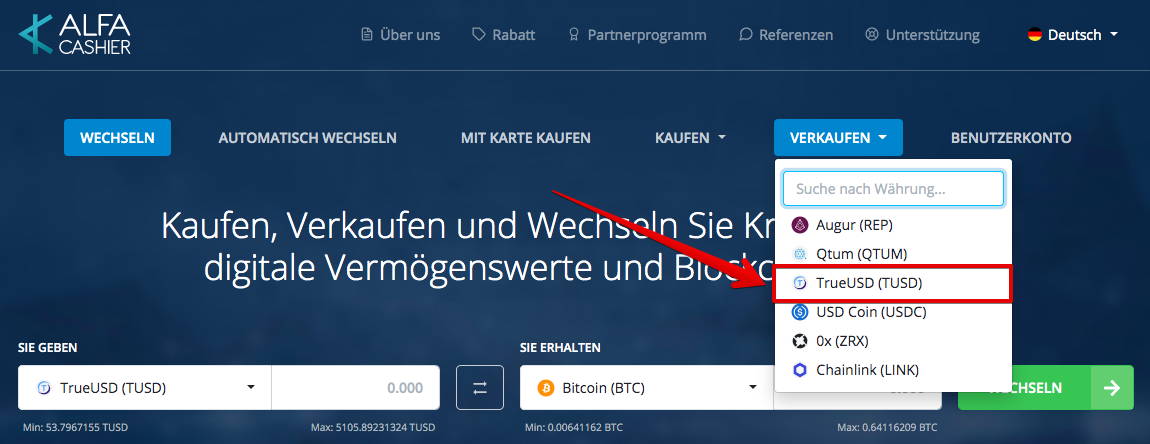This screenshot has width=1150, height=444.
Task: Click the 0x coin icon
Action: pos(800,341)
